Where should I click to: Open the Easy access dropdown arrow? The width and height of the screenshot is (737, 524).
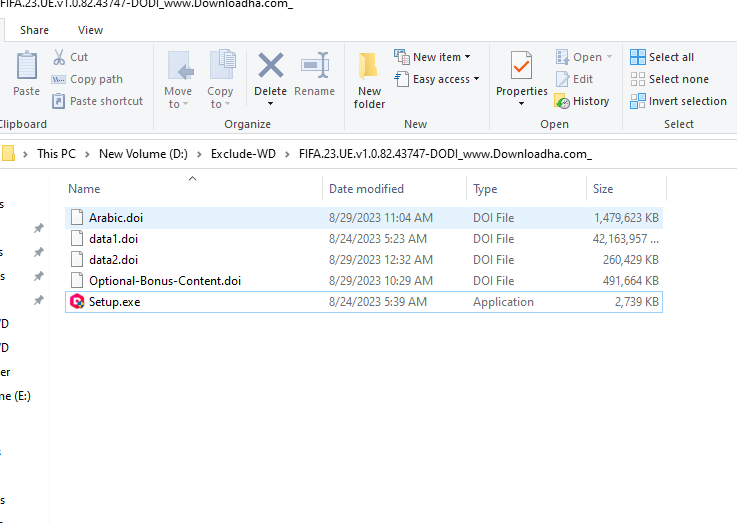click(476, 79)
